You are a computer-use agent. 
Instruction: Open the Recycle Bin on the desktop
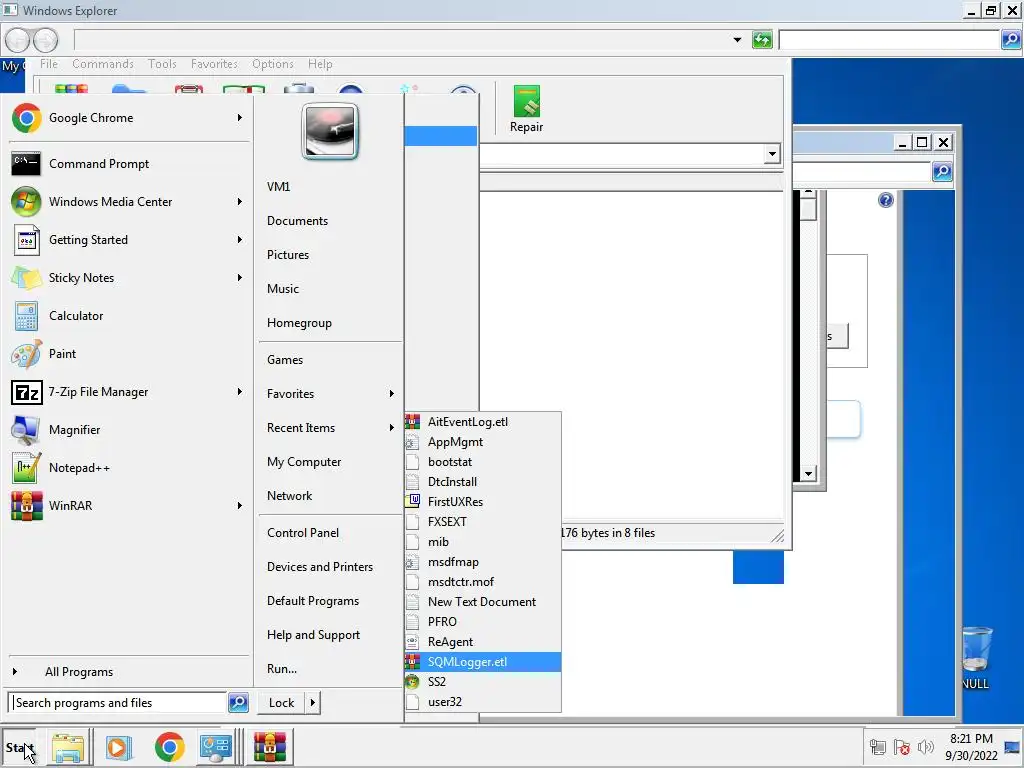pyautogui.click(x=976, y=657)
